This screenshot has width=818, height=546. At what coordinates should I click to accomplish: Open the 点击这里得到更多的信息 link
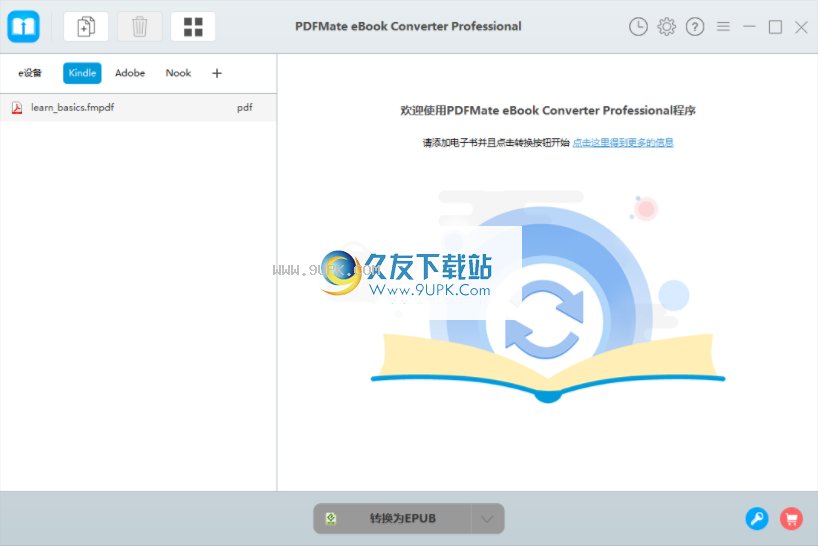click(623, 143)
